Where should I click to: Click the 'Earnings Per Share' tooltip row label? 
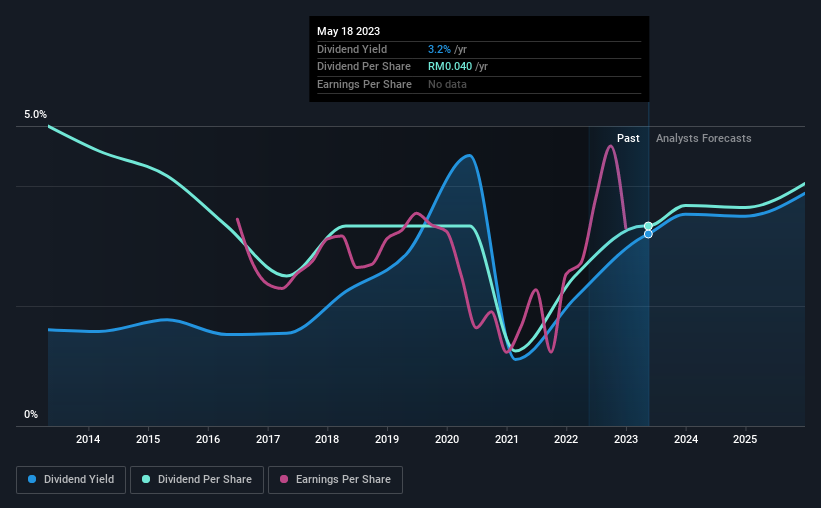[x=364, y=84]
